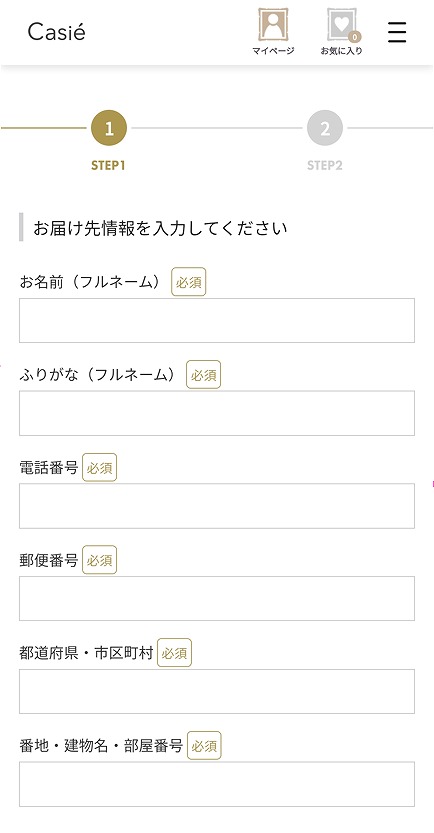The image size is (434, 833).
Task: Click the STEP1 text label
Action: 108,165
